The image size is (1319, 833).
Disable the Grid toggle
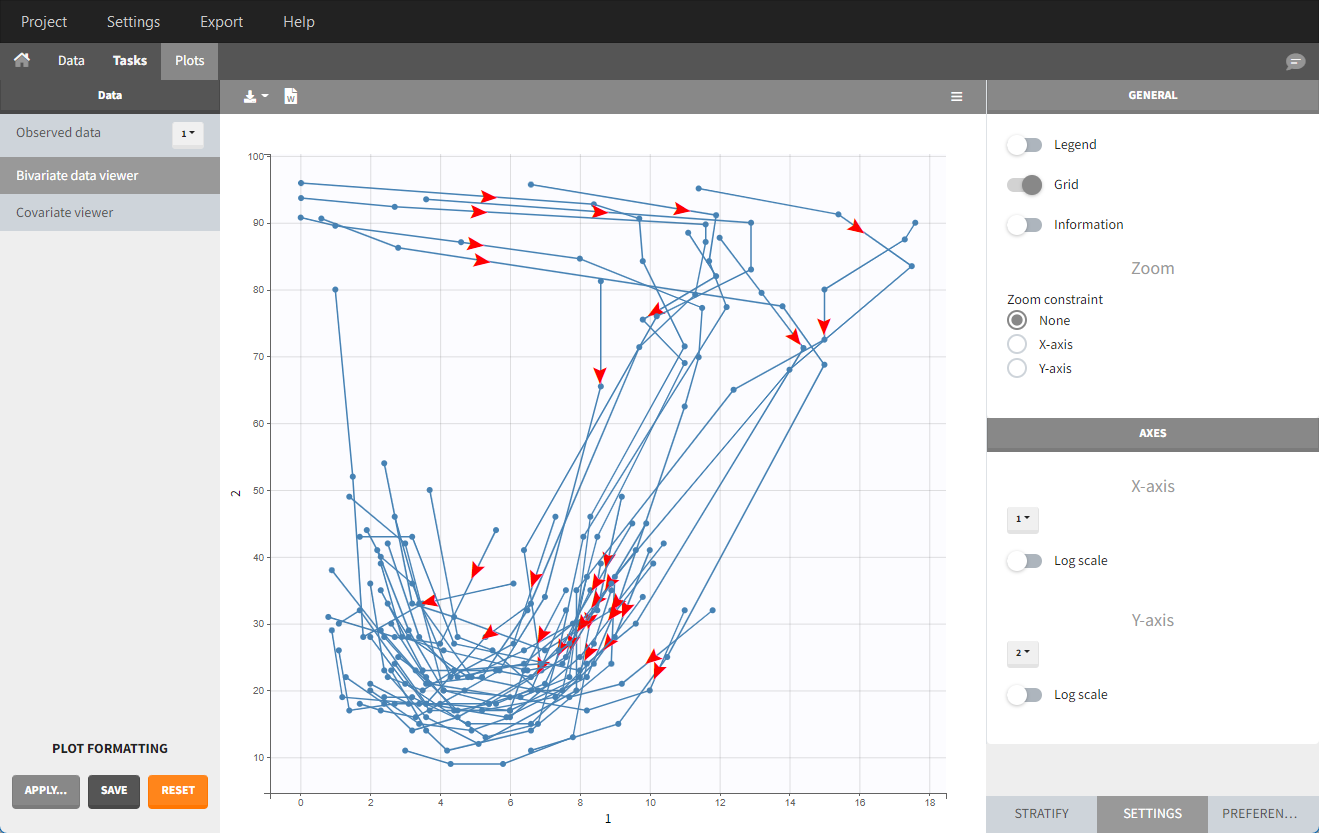pos(1024,185)
